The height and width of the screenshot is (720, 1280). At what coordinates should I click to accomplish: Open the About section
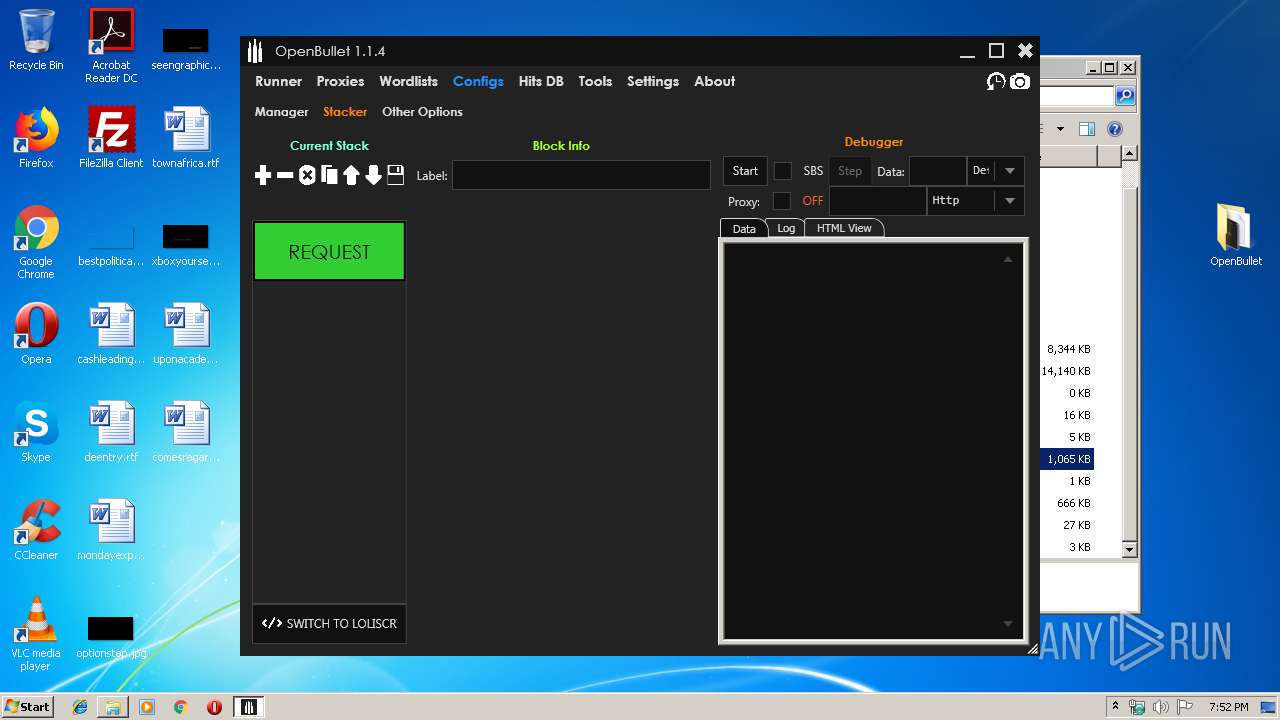click(714, 81)
